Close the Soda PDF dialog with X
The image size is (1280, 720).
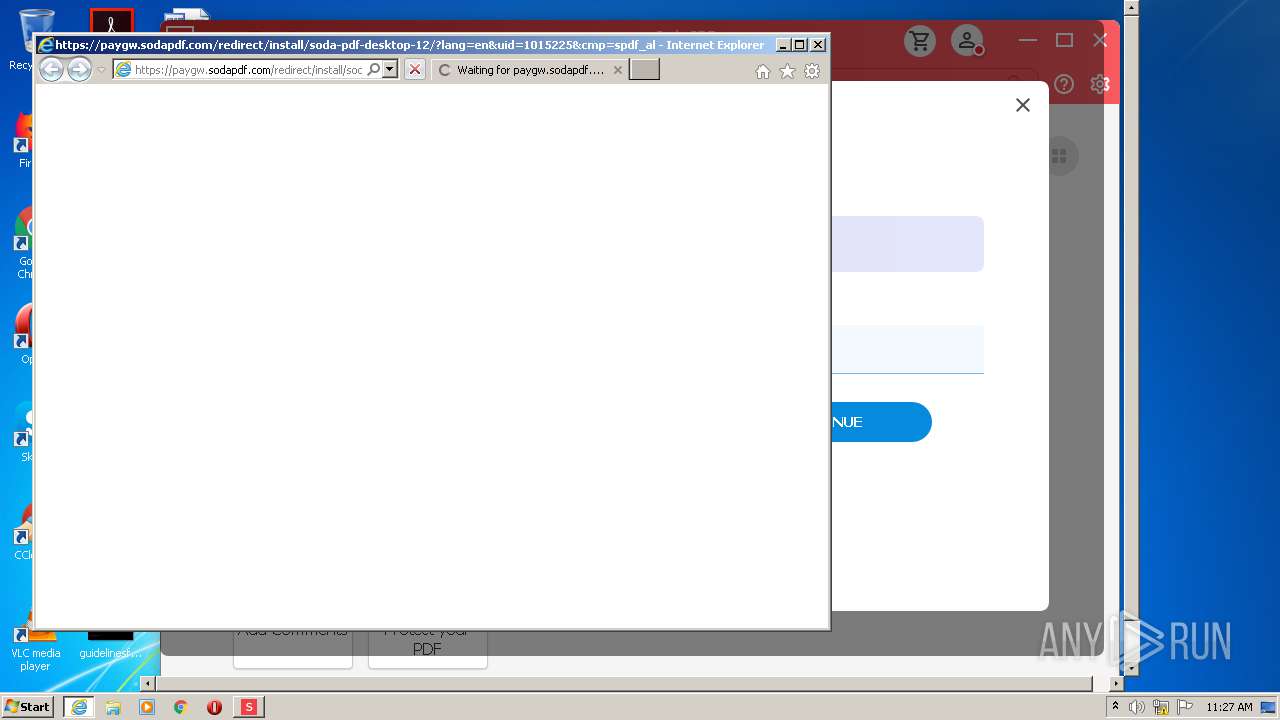[x=1022, y=105]
